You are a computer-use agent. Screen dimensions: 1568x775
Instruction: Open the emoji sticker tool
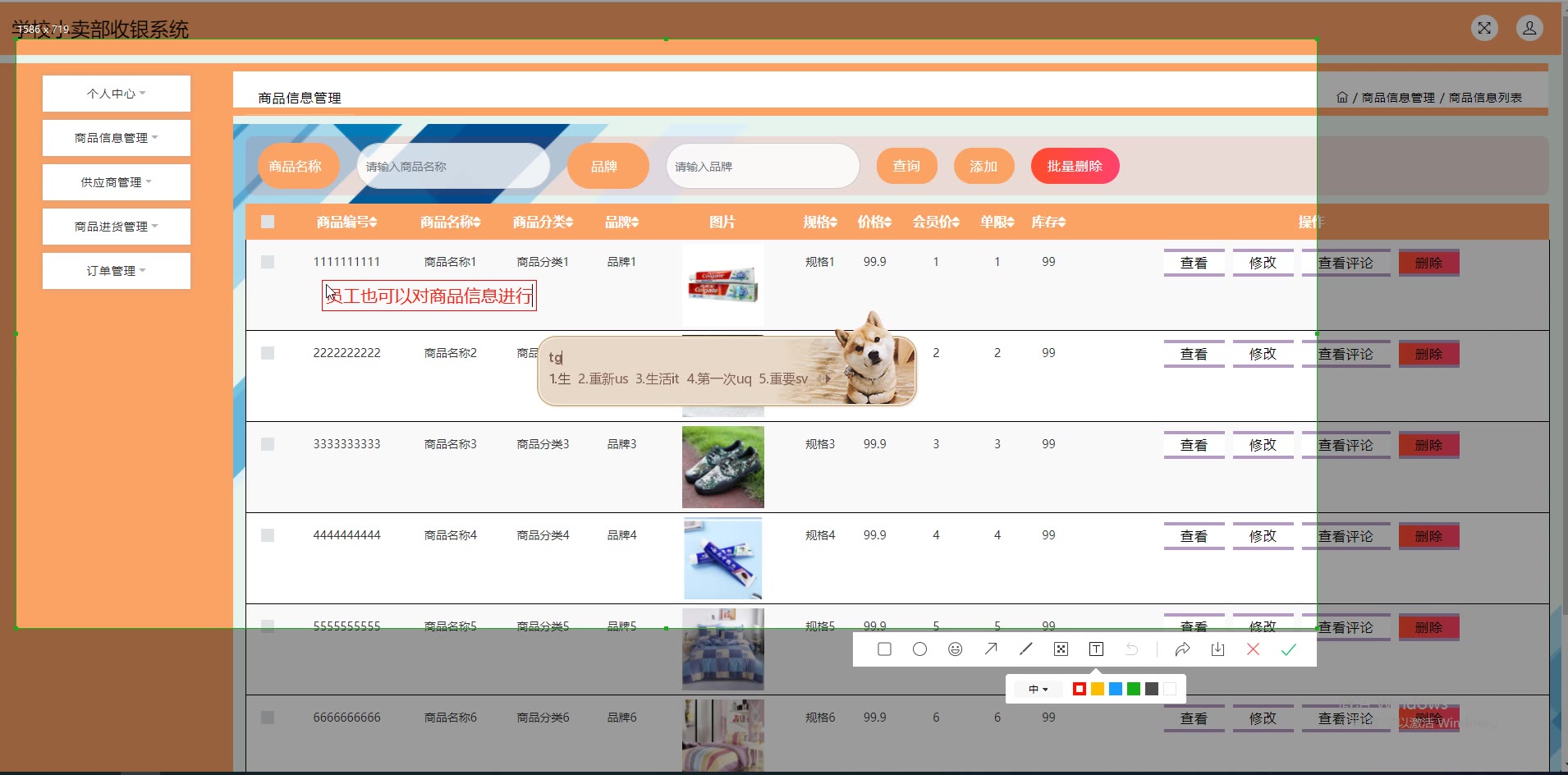955,649
